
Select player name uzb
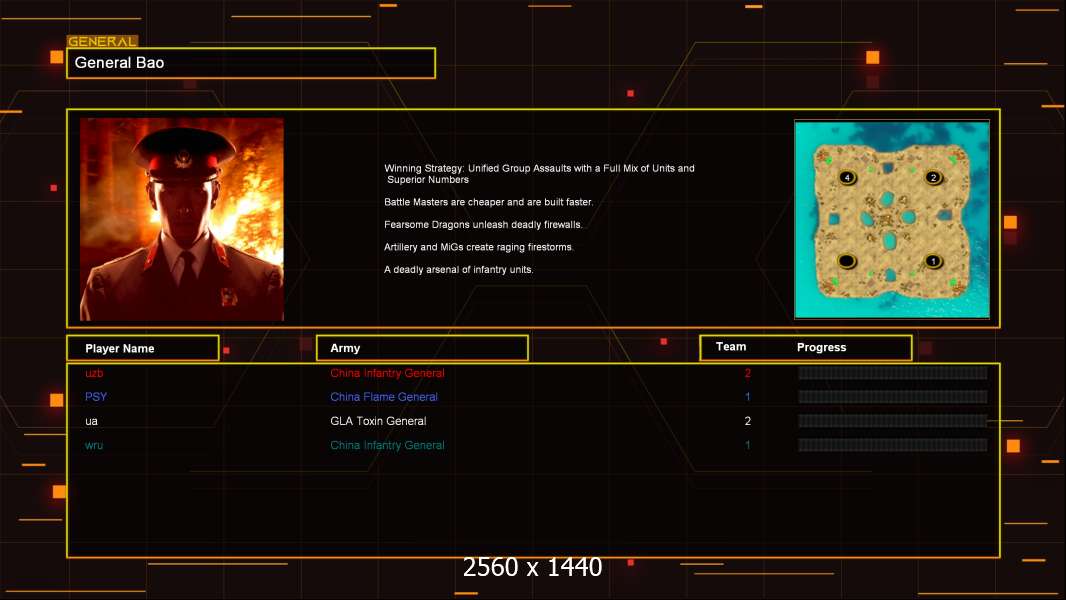pyautogui.click(x=94, y=373)
